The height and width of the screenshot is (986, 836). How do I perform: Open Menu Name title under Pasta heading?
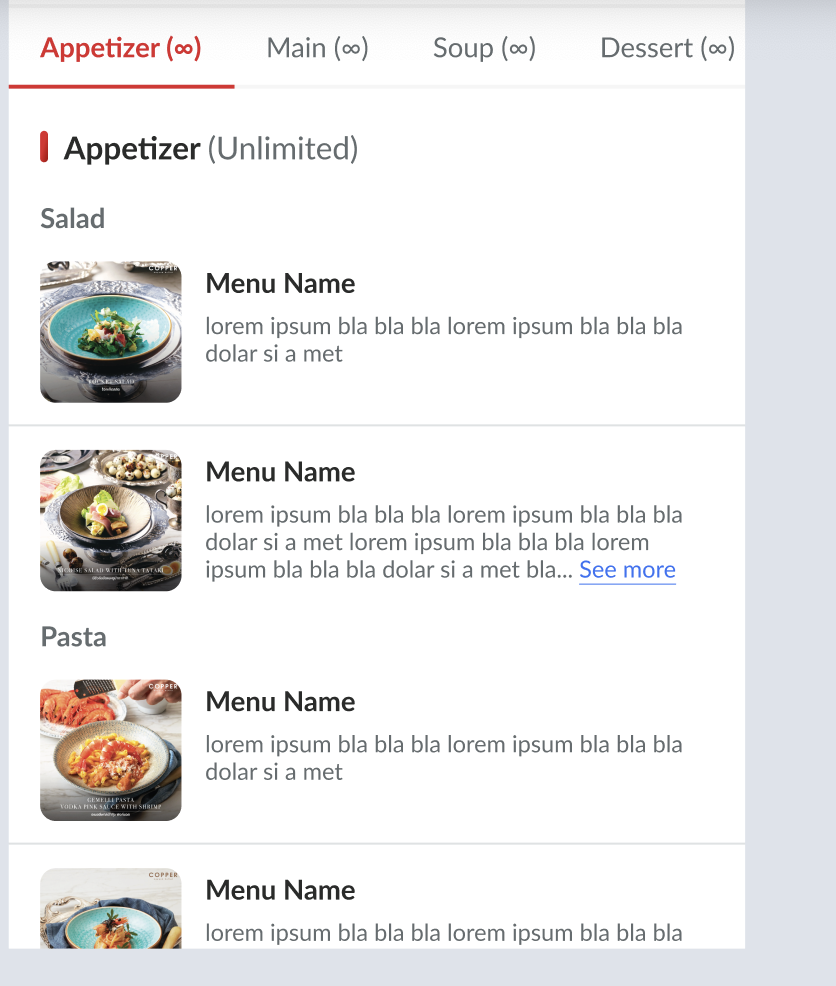pos(280,702)
